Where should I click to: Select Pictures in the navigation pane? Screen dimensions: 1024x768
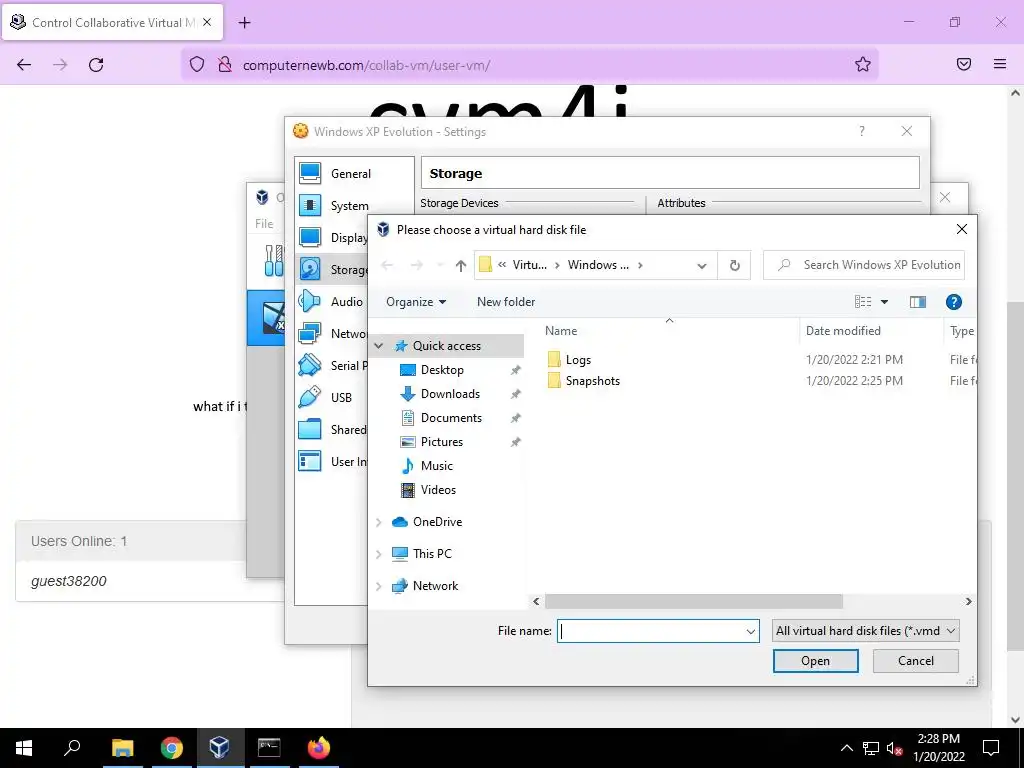(x=441, y=442)
